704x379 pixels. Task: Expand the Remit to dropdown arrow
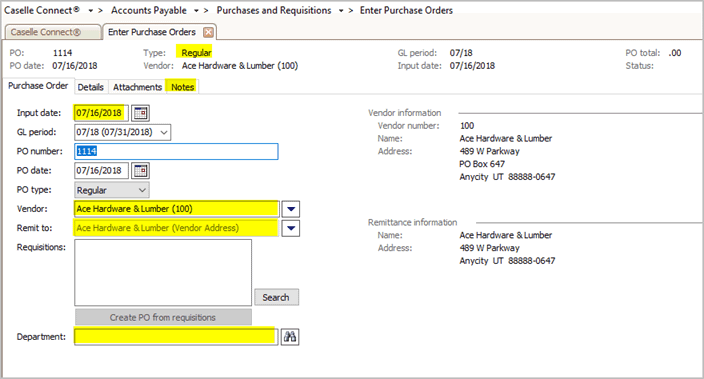pos(290,229)
